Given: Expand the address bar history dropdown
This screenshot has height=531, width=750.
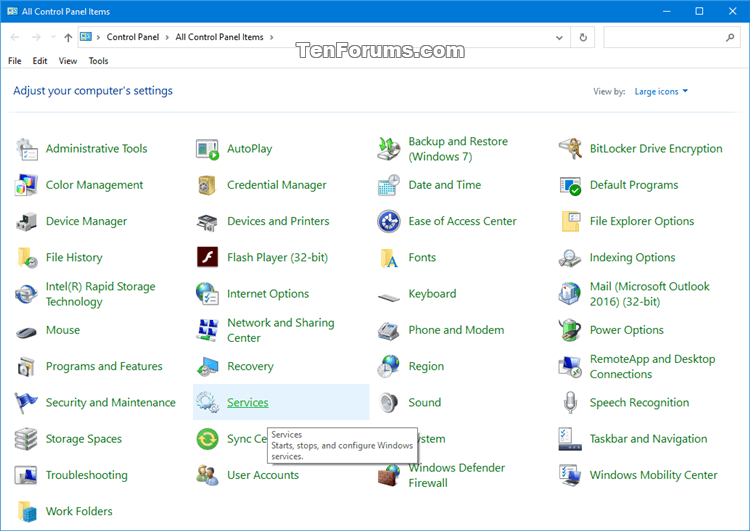Looking at the screenshot, I should coord(559,37).
